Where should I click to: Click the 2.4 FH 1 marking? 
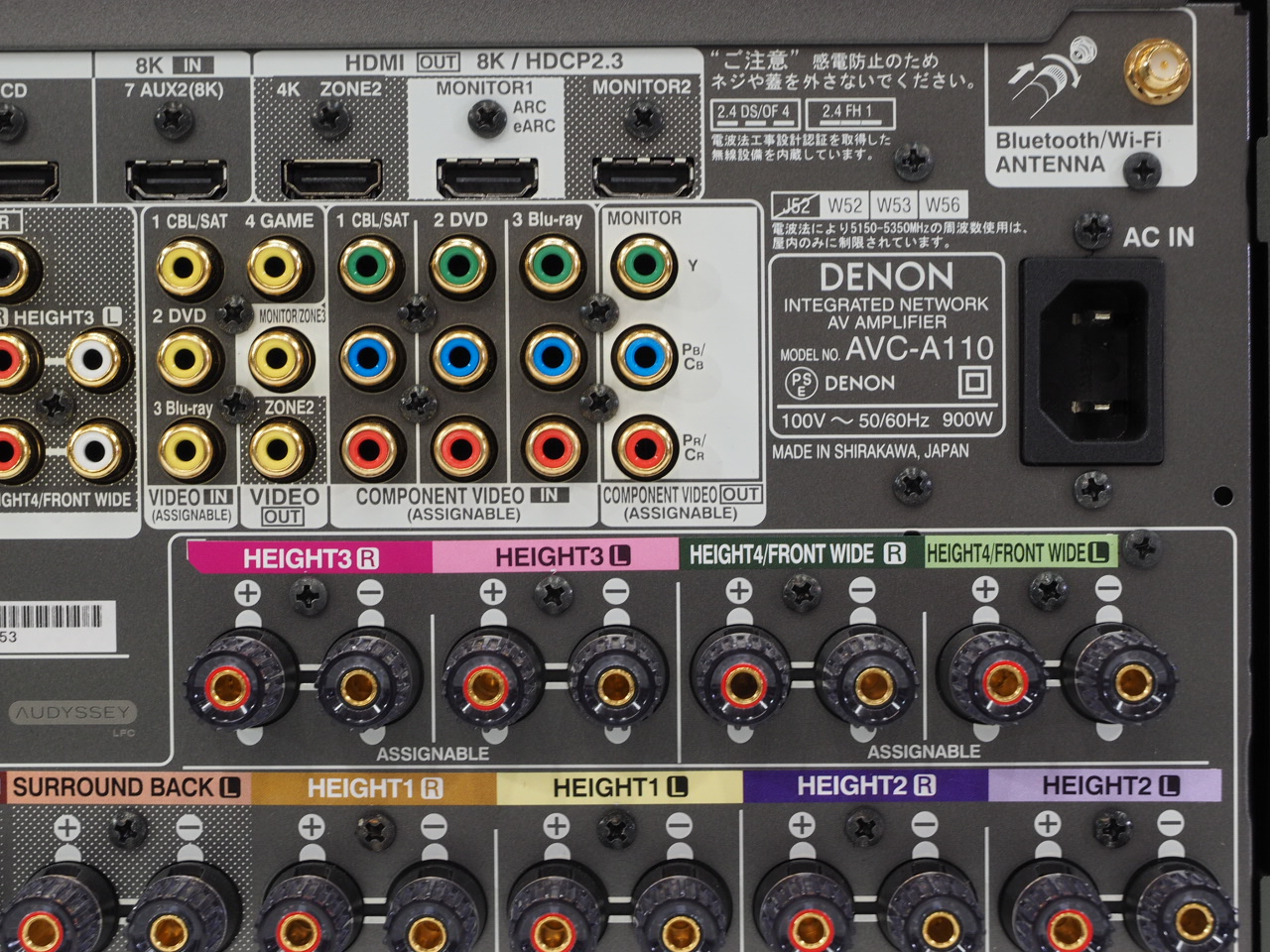(x=850, y=113)
